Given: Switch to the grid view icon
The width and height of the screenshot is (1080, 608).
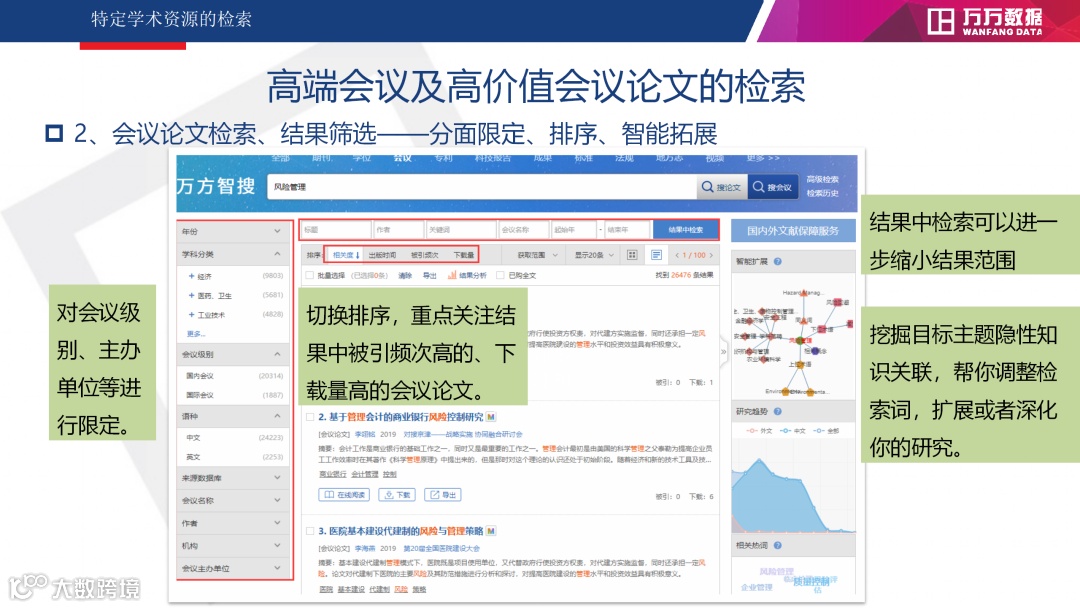Looking at the screenshot, I should 632,255.
